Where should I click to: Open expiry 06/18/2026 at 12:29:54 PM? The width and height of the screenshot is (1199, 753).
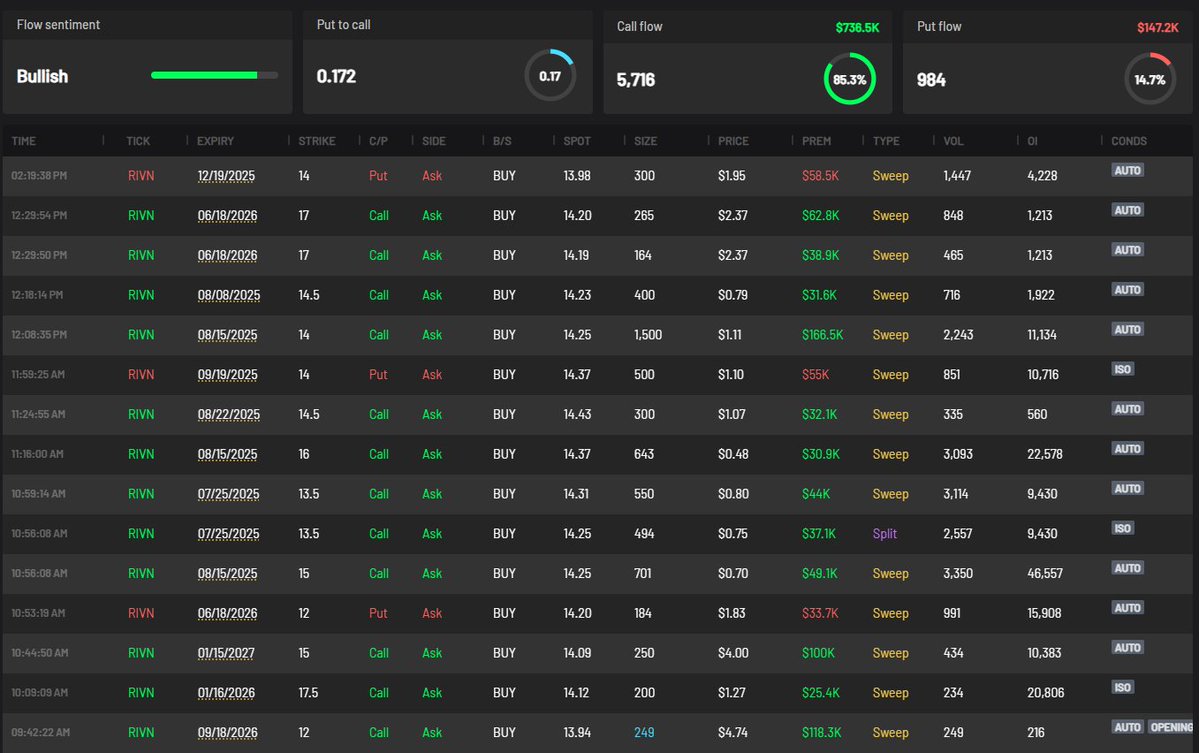[x=227, y=216]
